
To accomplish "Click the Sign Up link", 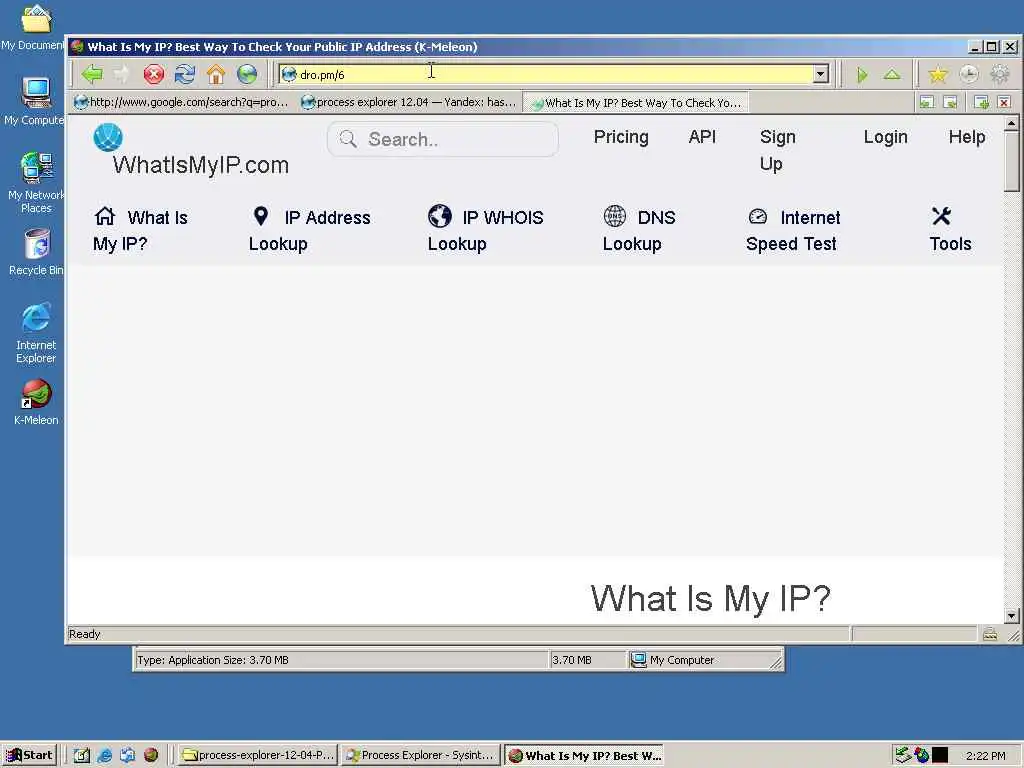I will point(777,150).
